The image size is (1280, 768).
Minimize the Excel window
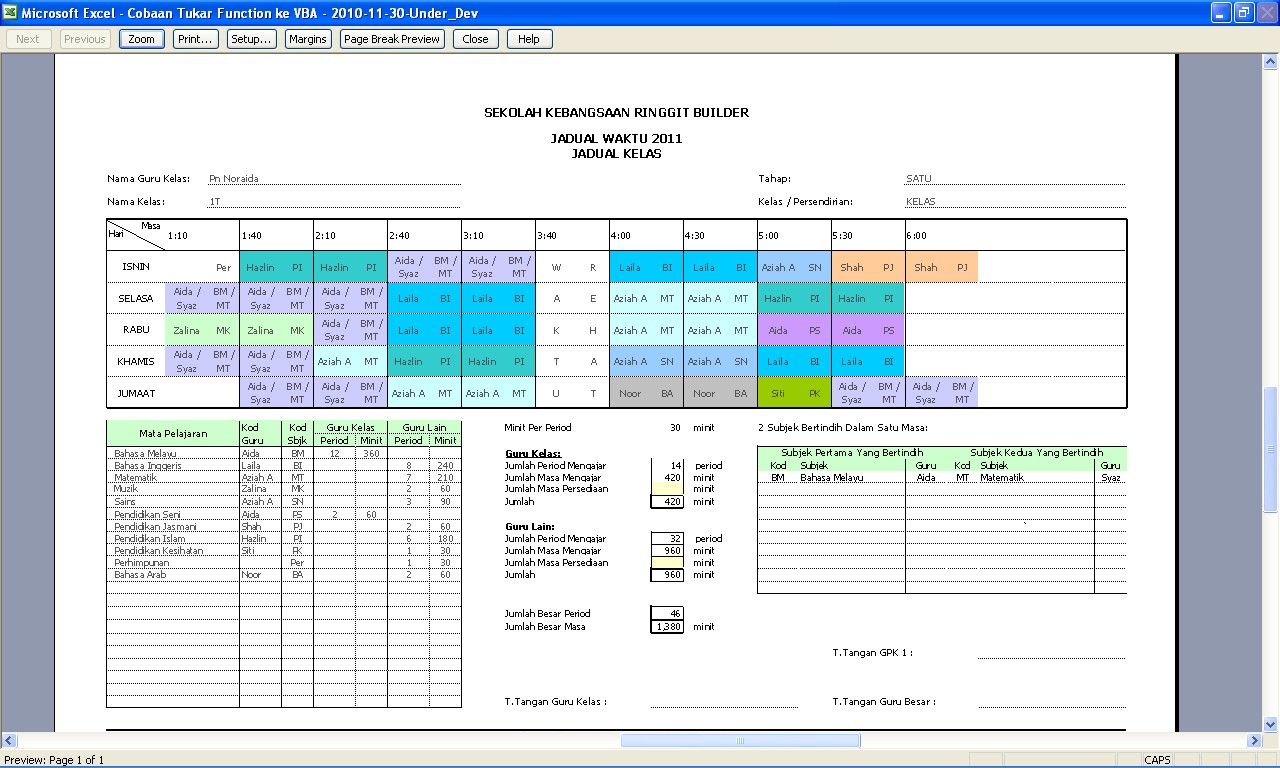[x=1221, y=12]
